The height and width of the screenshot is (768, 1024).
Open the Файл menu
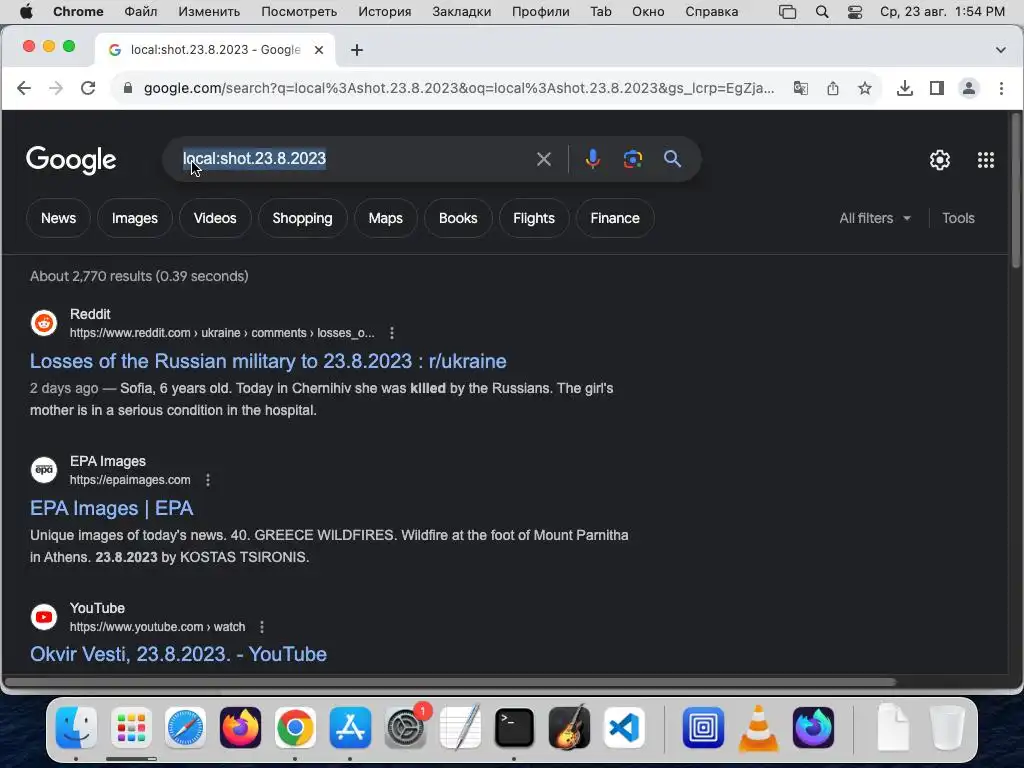140,12
